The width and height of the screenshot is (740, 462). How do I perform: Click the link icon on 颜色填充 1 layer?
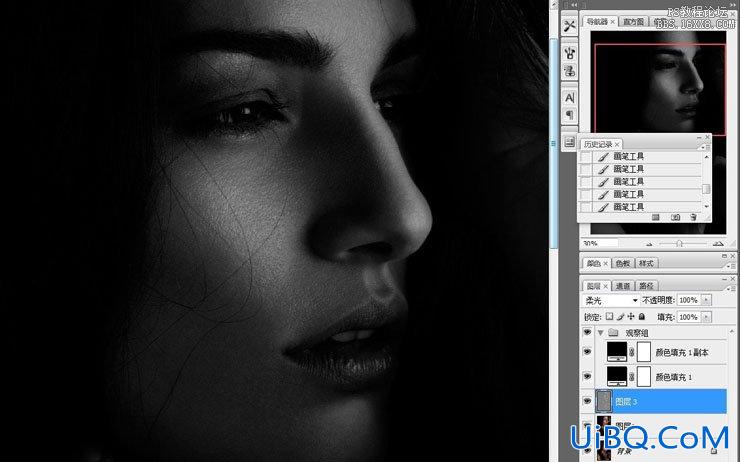click(x=632, y=377)
